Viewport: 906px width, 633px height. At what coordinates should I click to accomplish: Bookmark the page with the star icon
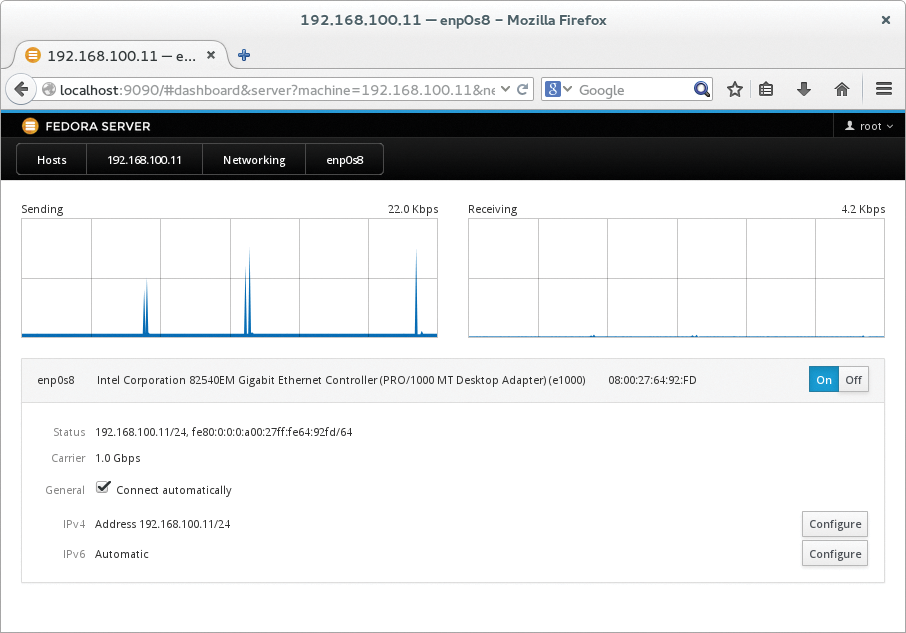point(735,89)
